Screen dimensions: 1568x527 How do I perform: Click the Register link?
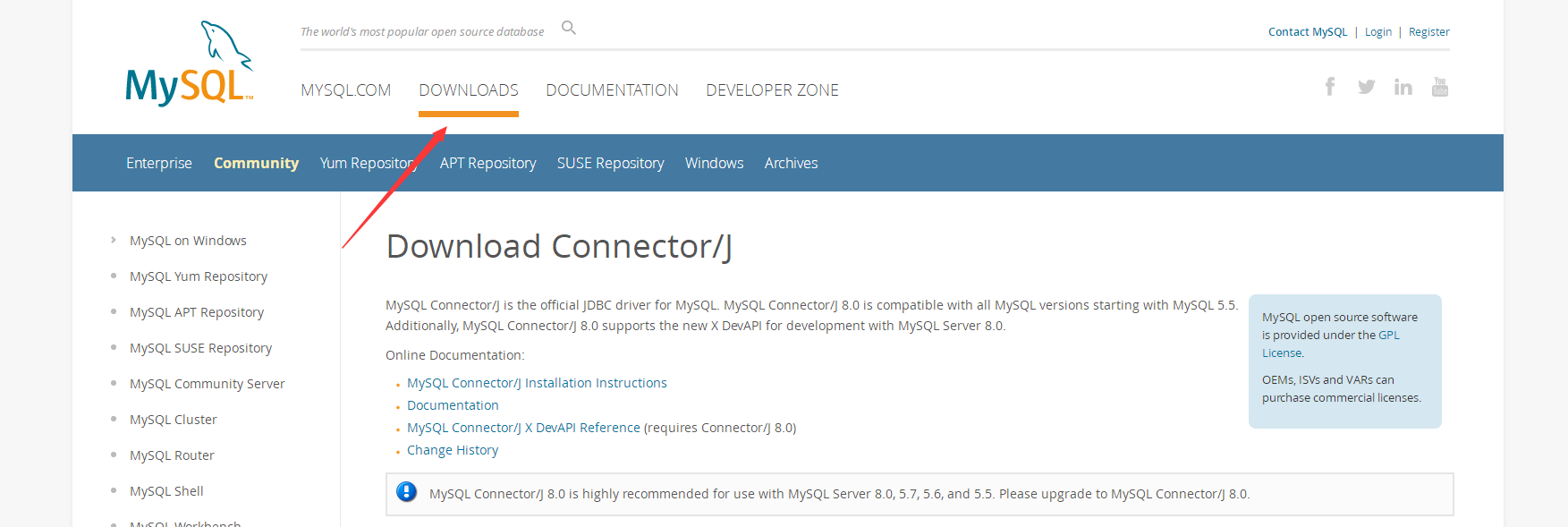1428,31
